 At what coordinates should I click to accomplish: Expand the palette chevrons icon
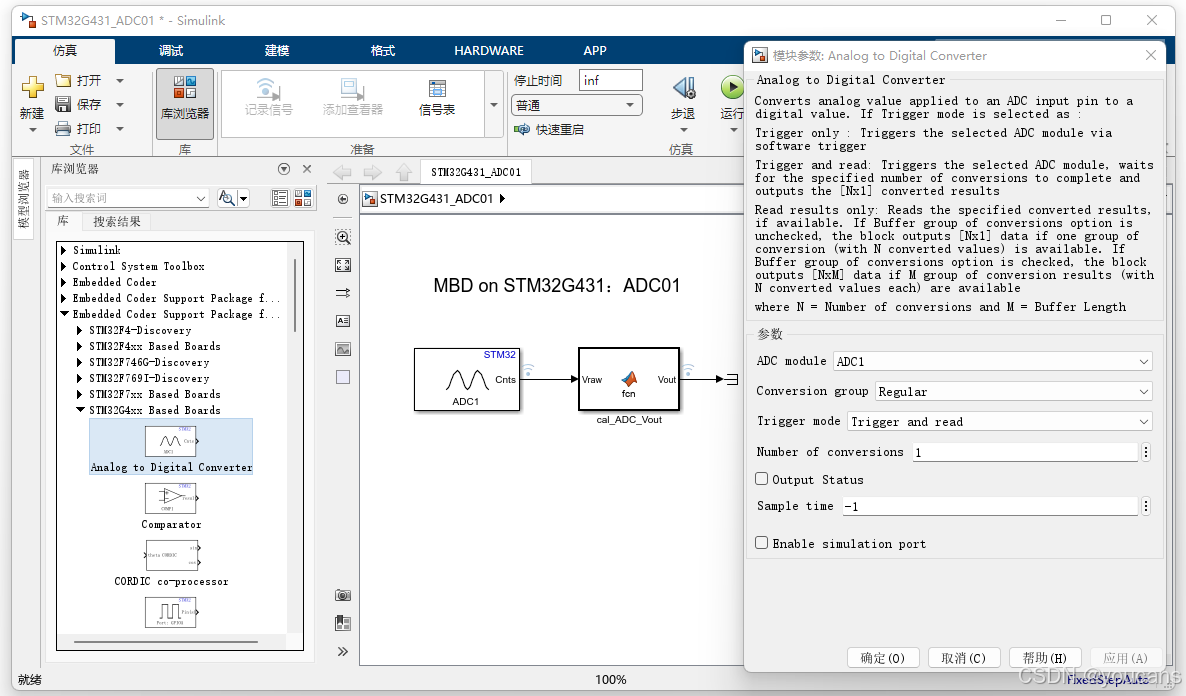(x=343, y=651)
